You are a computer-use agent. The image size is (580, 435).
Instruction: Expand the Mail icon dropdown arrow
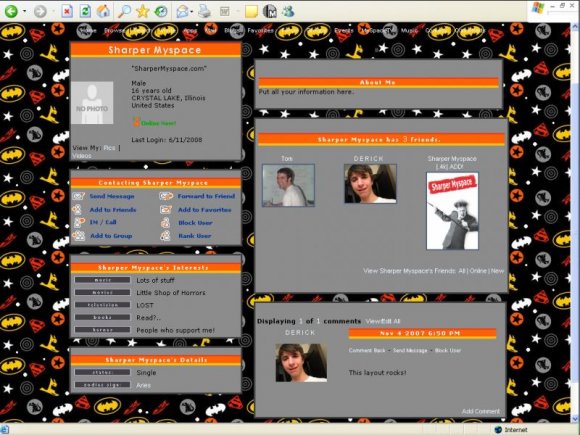tap(192, 11)
